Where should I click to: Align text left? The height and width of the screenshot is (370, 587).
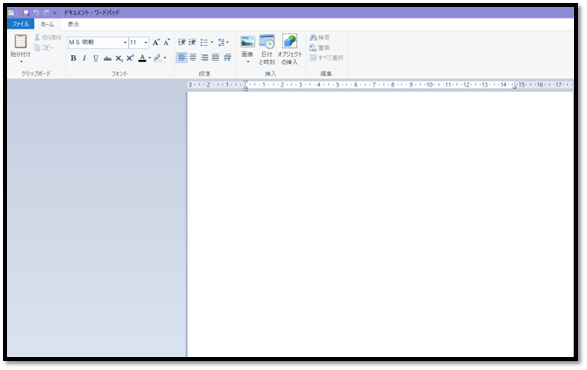(x=182, y=58)
